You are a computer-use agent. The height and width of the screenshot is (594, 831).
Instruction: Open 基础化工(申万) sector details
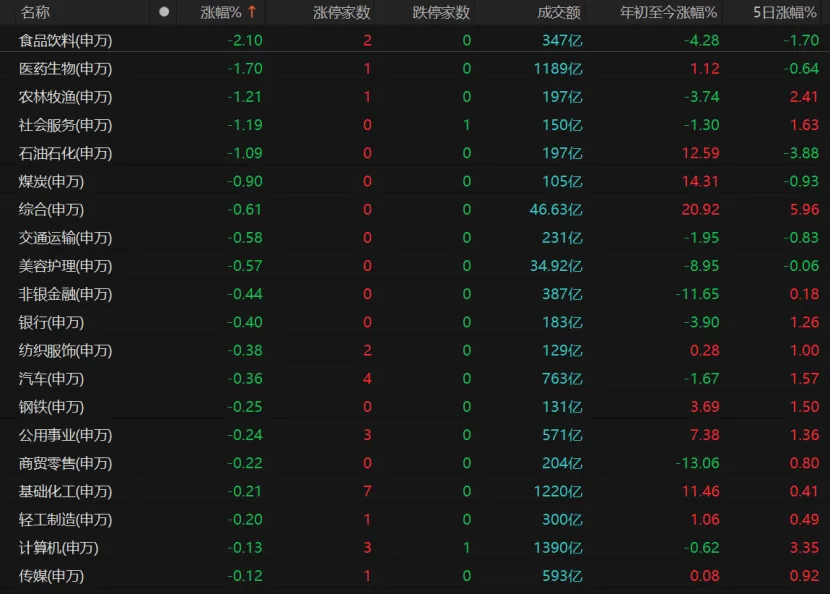point(66,491)
